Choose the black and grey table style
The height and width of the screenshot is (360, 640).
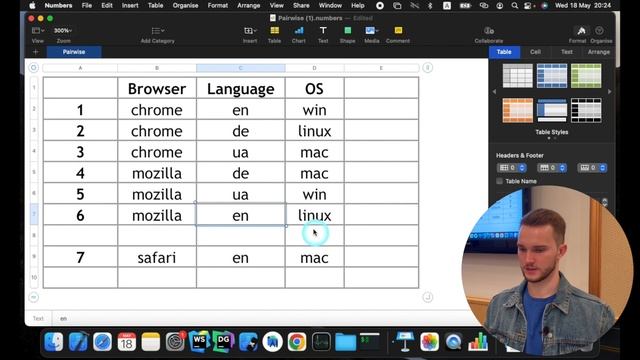(x=586, y=110)
